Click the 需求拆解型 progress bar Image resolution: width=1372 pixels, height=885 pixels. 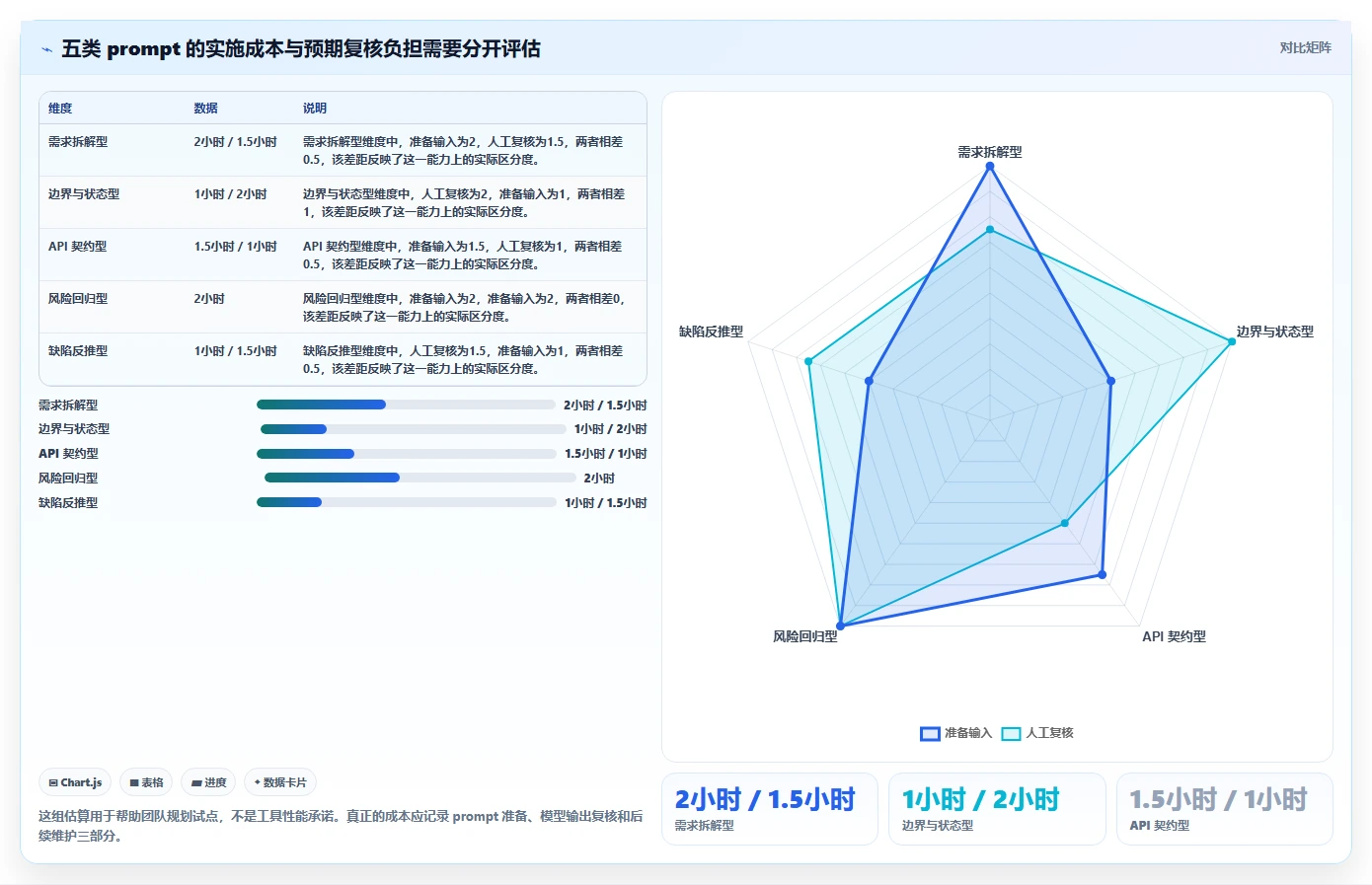[x=406, y=405]
